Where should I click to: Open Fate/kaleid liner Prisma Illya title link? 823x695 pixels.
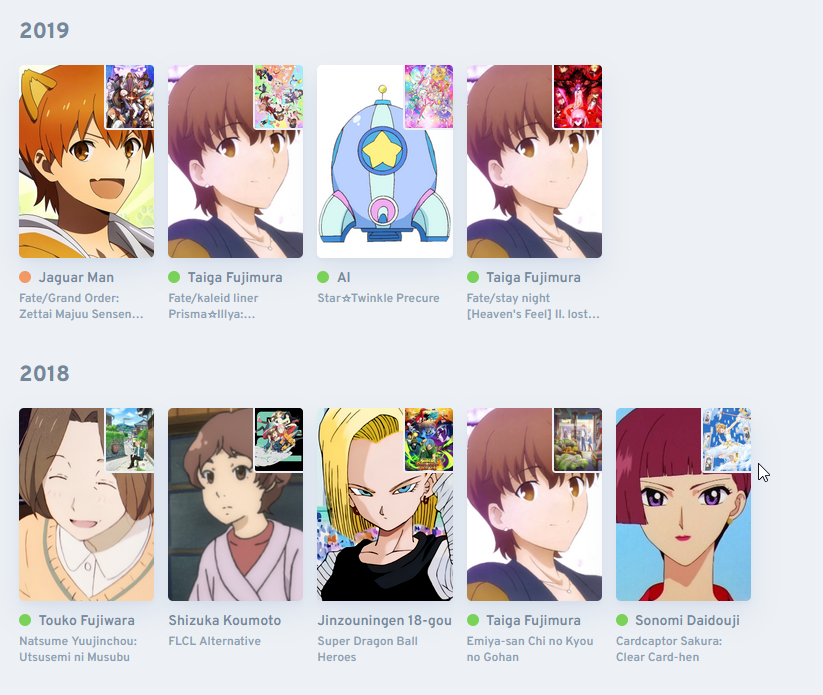[213, 306]
